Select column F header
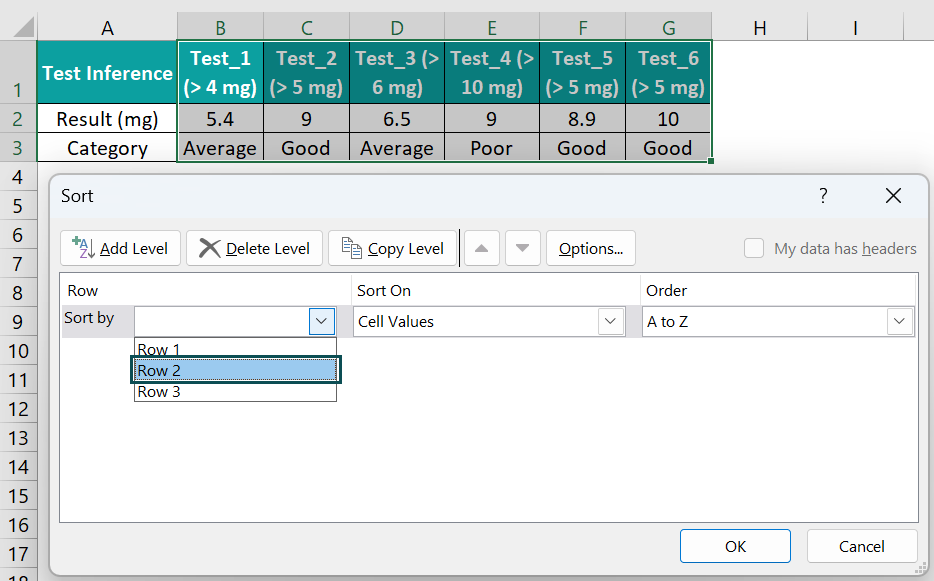 tap(583, 27)
